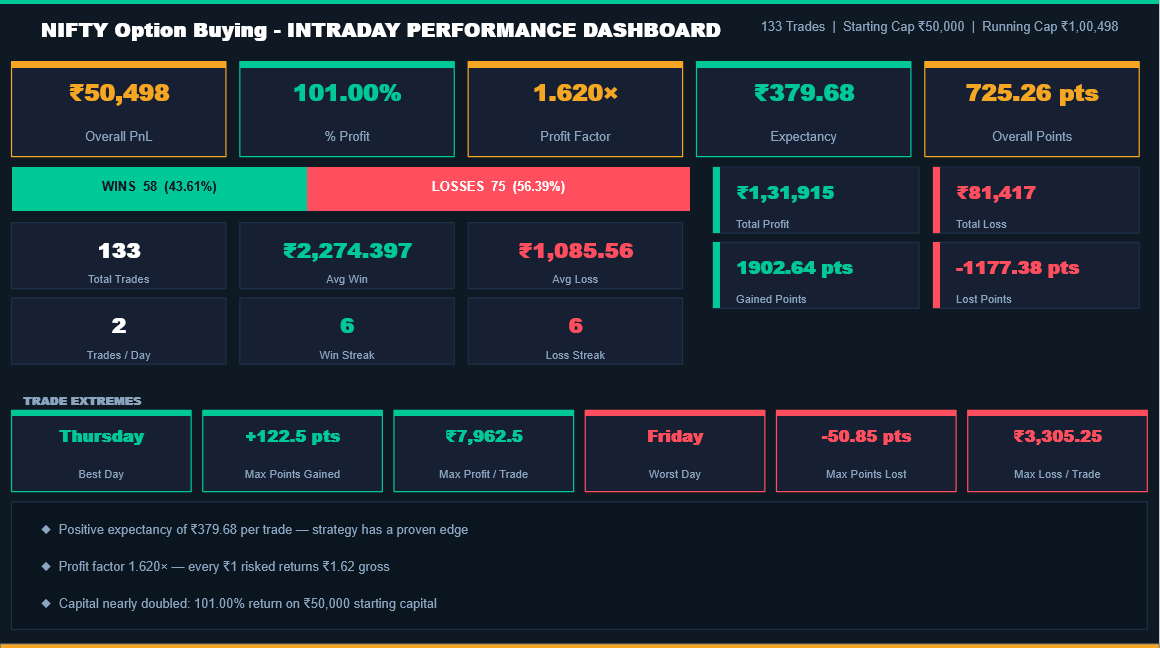
Task: Click the red LOSSES 75 bar segment
Action: pyautogui.click(x=499, y=189)
